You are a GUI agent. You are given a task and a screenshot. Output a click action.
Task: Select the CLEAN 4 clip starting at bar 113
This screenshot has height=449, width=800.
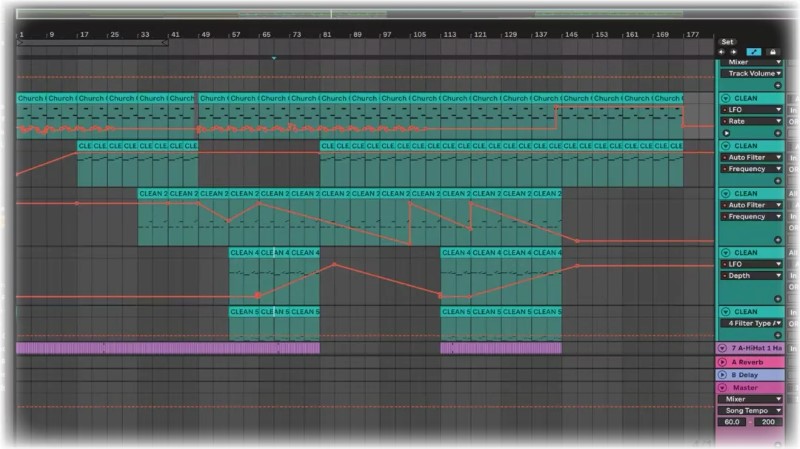click(456, 253)
